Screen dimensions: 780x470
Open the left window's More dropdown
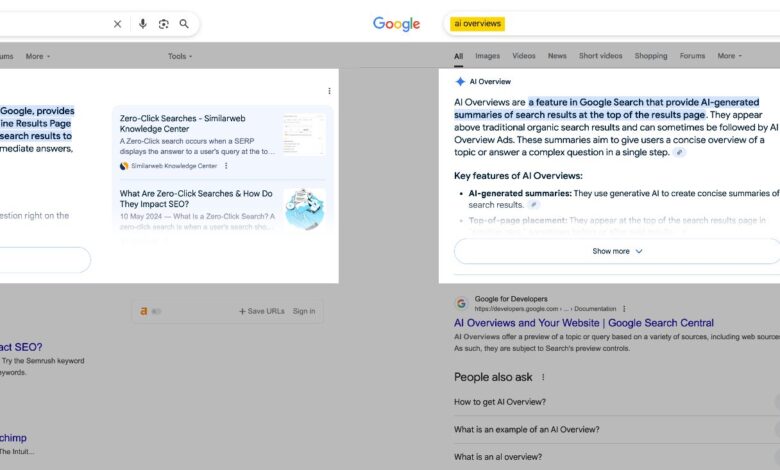38,56
